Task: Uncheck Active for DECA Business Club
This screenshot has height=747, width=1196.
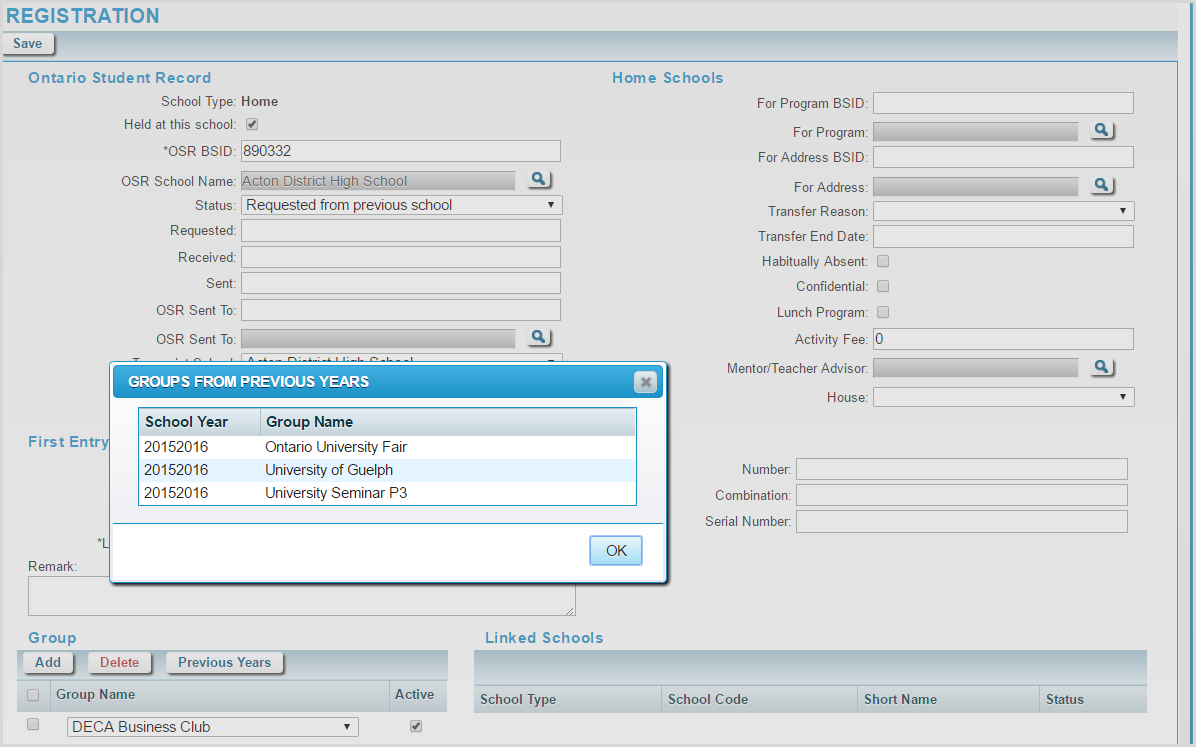Action: 416,726
